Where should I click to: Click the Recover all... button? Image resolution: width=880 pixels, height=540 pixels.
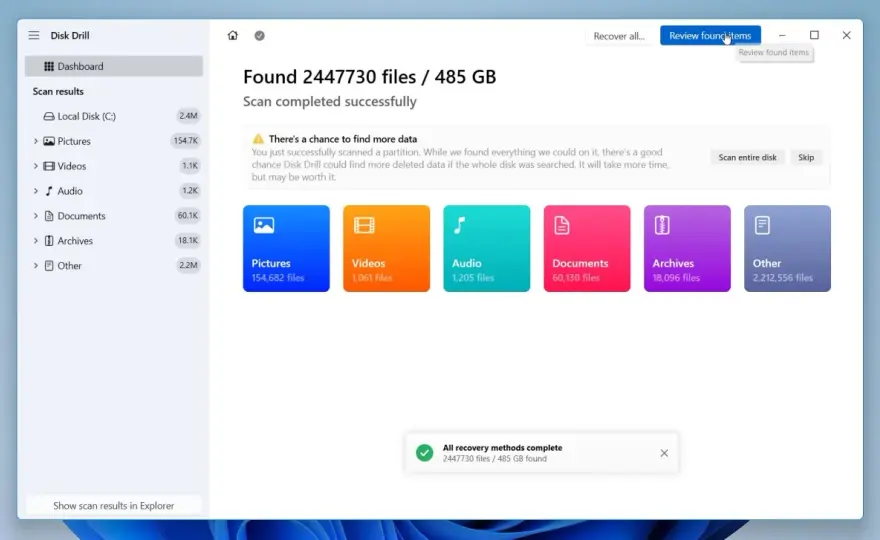click(x=619, y=36)
